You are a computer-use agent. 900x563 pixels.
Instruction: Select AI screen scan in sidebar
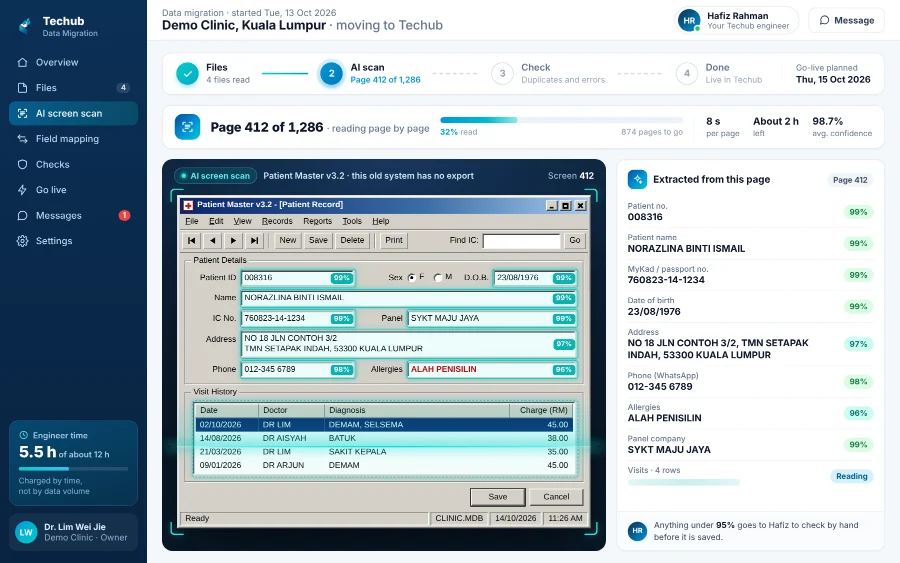(x=73, y=114)
